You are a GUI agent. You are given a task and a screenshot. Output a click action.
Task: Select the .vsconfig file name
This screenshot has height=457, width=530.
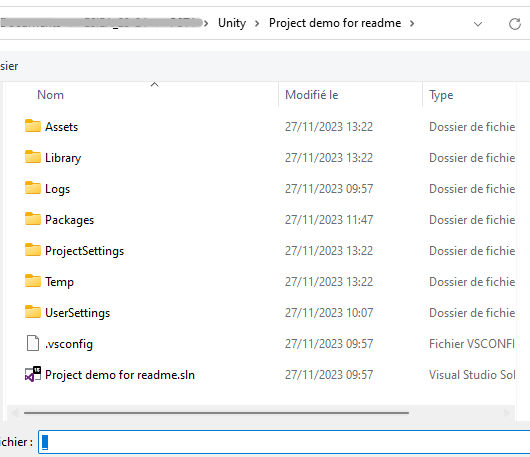69,344
